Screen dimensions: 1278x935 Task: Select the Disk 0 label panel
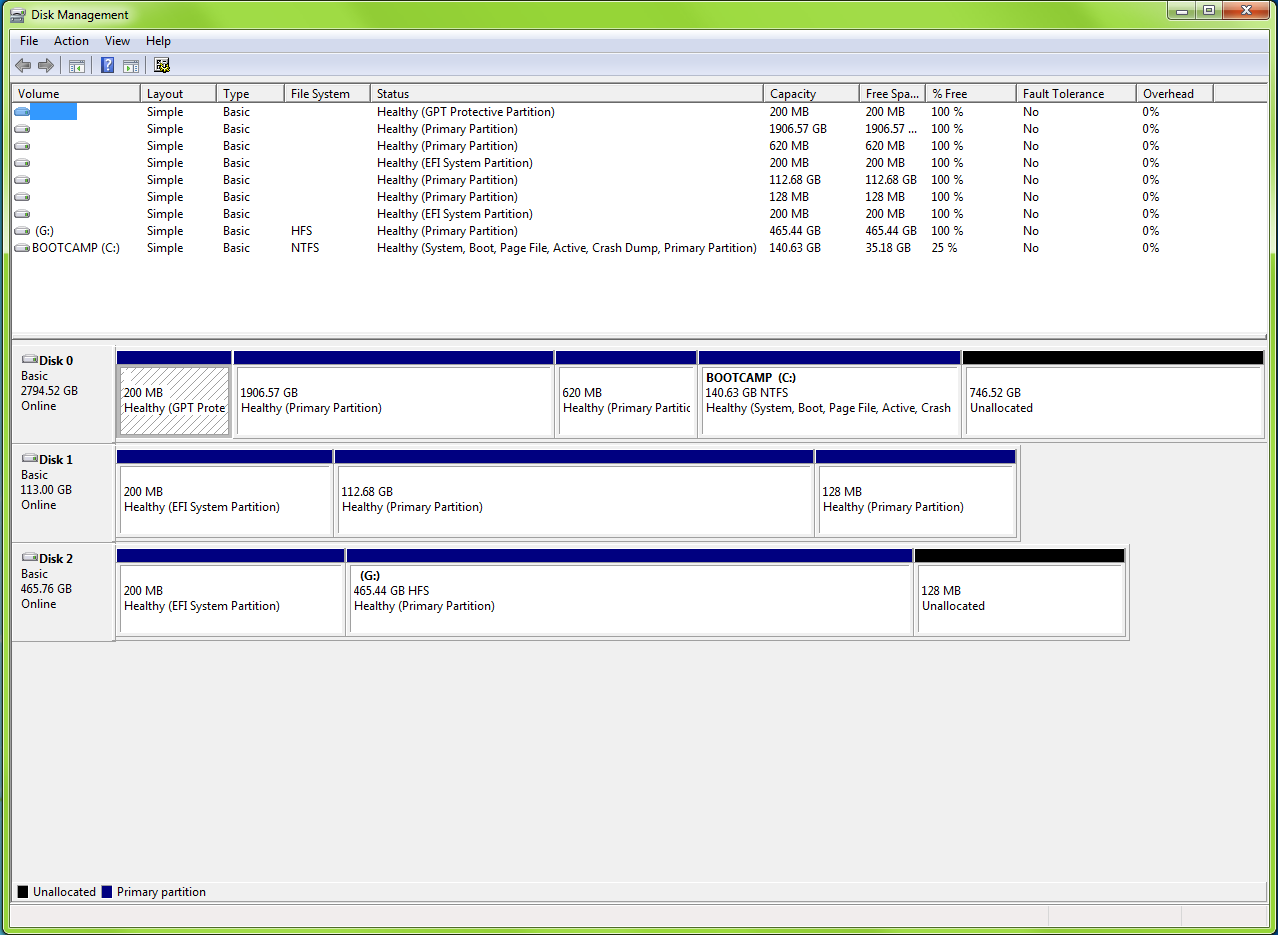point(63,394)
